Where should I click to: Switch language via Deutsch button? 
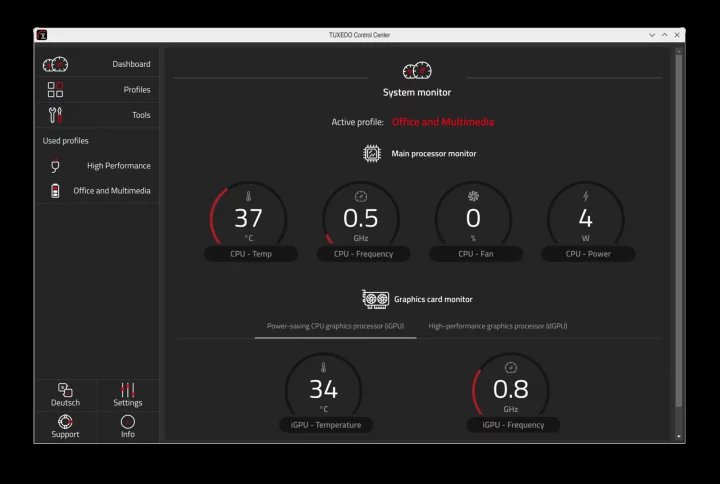(x=65, y=395)
